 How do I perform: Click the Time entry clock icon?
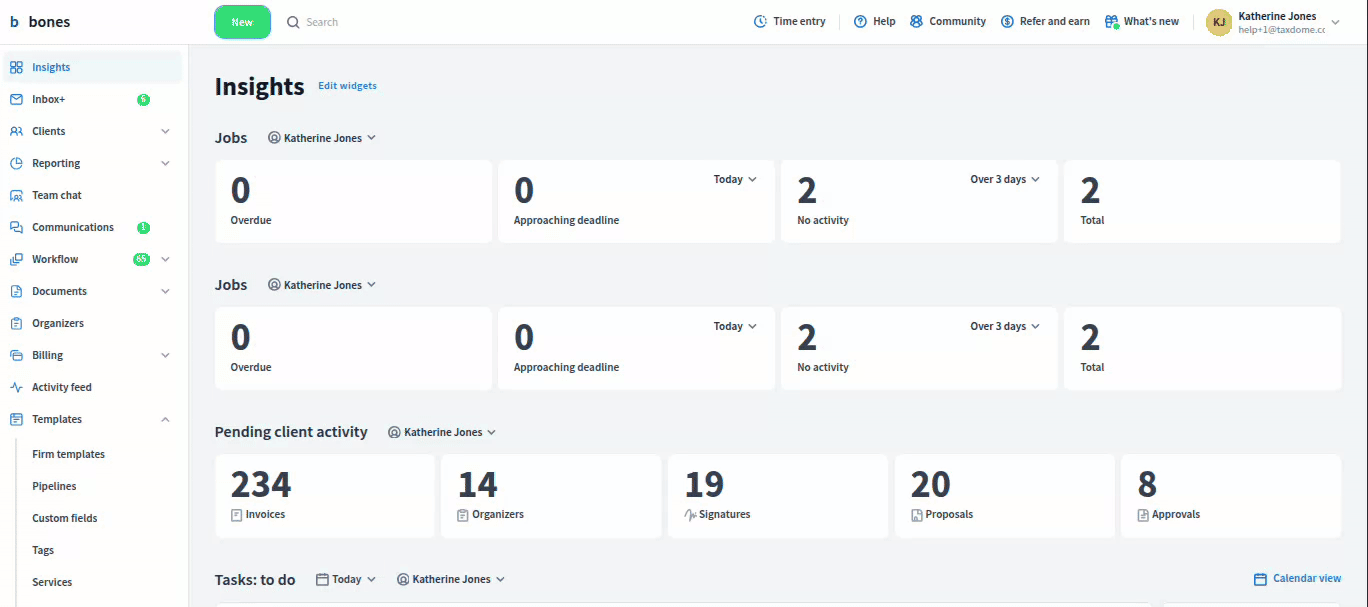(x=761, y=21)
